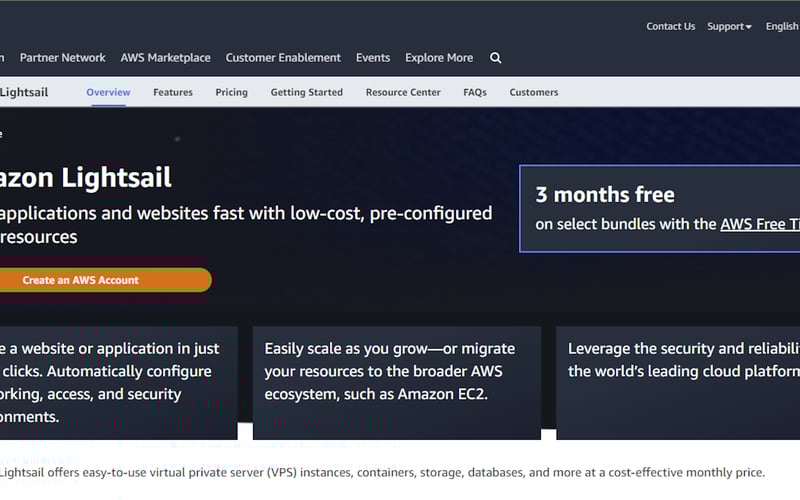Click the '3 months free' heading
The height and width of the screenshot is (500, 800).
click(605, 194)
